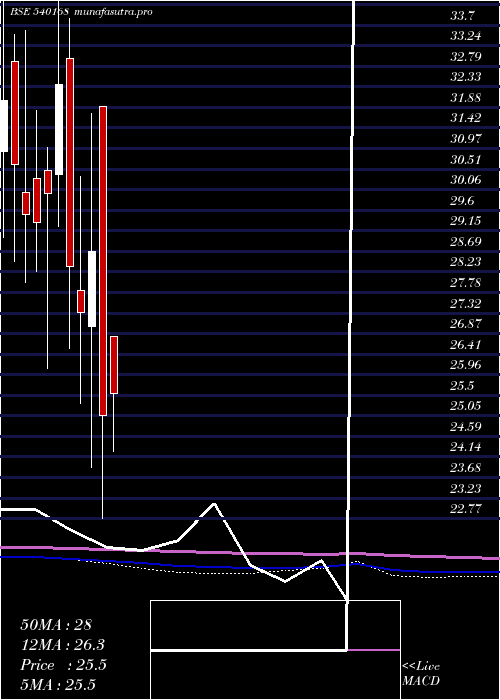Click the 12MA : 26.3 legend entry

tap(63, 645)
